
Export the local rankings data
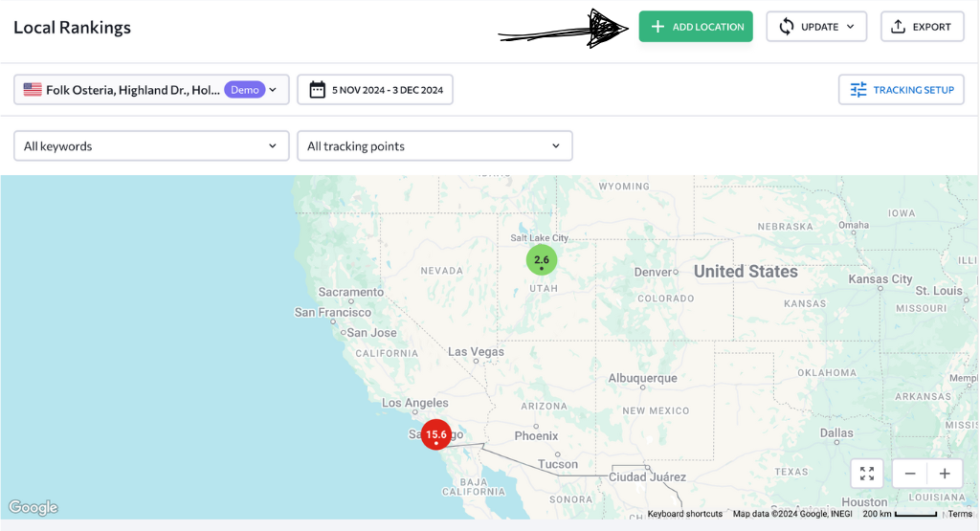tap(921, 27)
